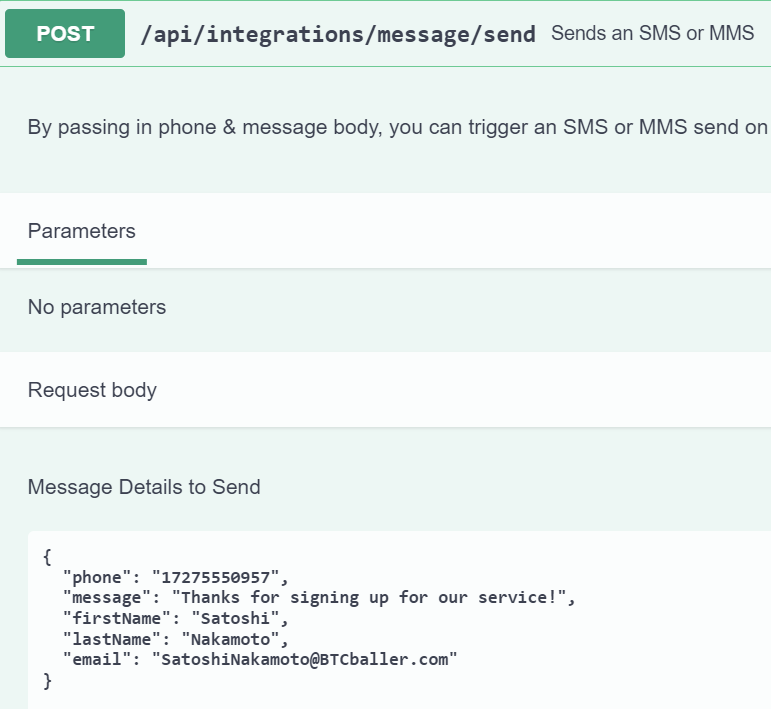Switch to the Parameters tab
This screenshot has width=771, height=709.
82,231
